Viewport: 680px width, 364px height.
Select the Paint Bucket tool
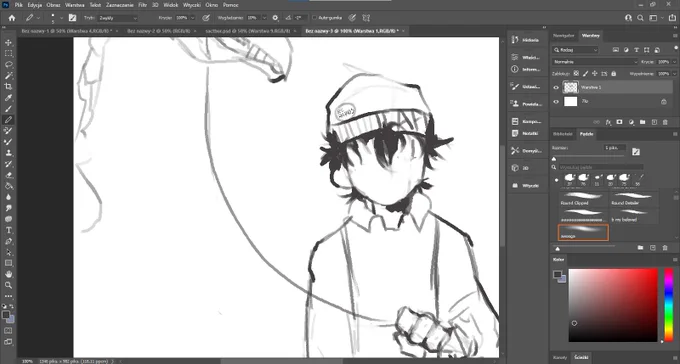[x=8, y=186]
